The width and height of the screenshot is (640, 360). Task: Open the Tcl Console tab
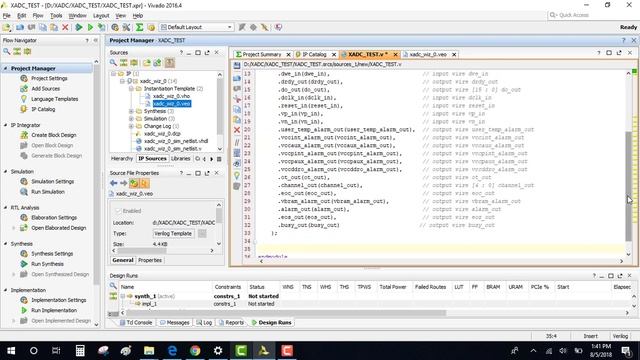coord(136,322)
